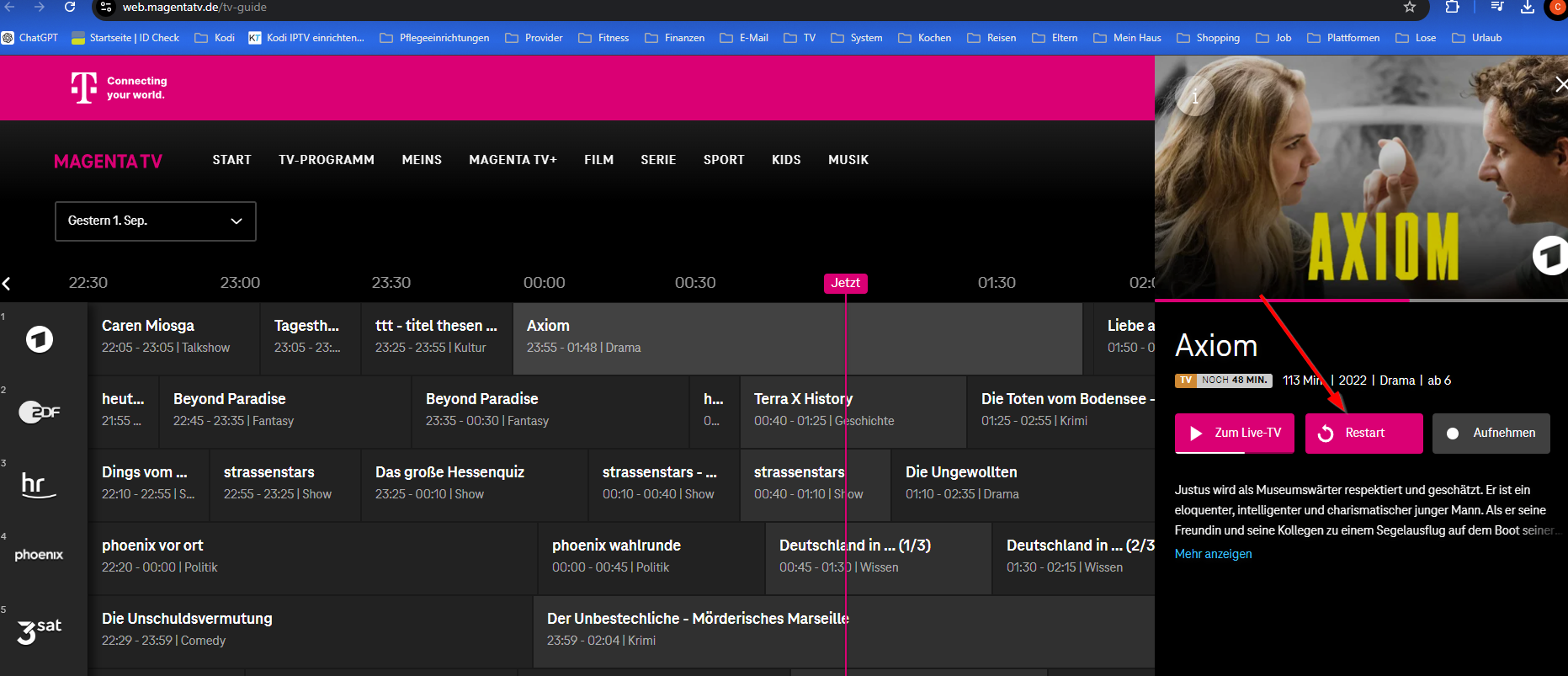Open Plattformen bookmarks folder

(1343, 38)
